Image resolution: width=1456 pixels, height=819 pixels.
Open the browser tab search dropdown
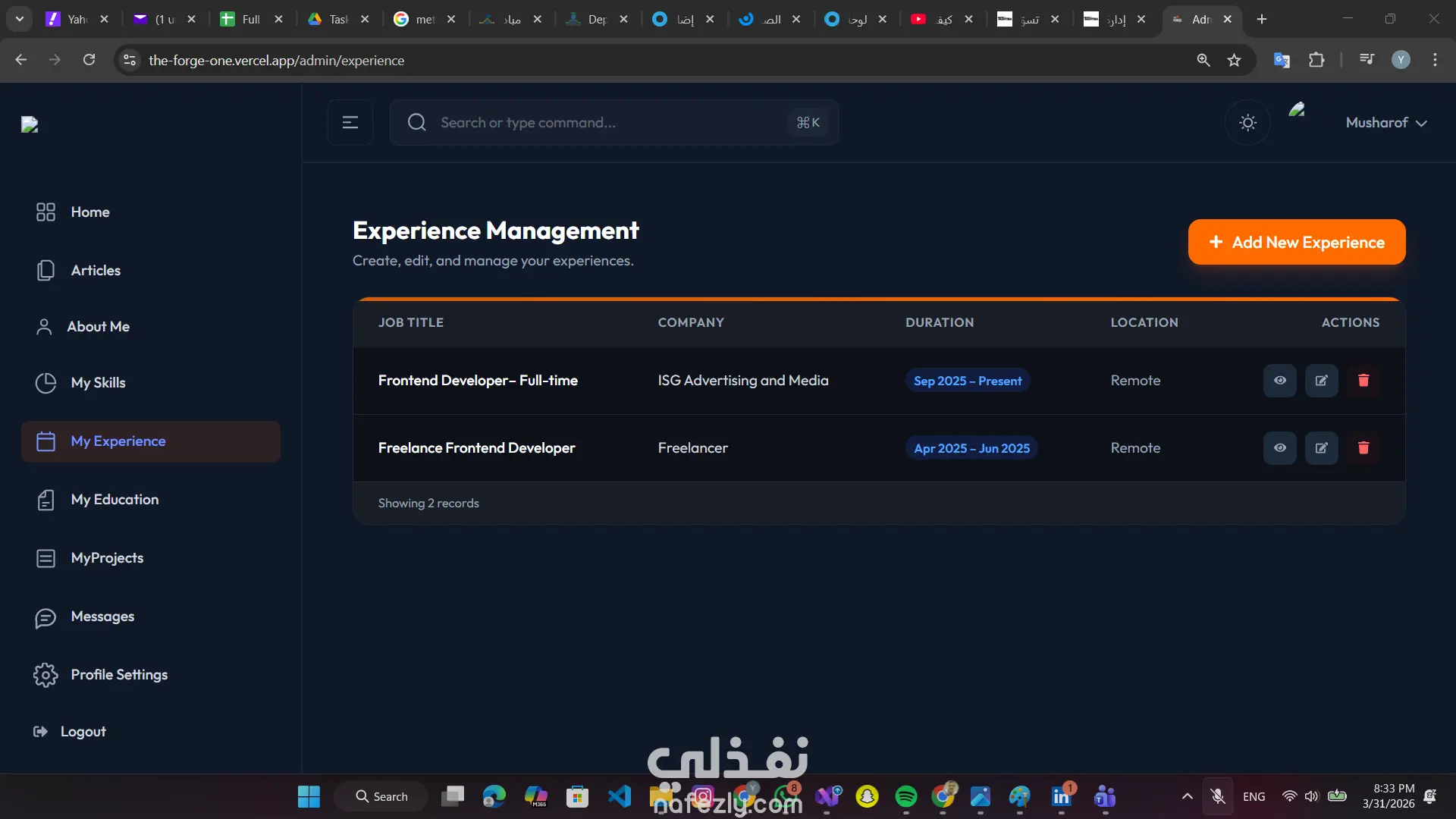(19, 19)
